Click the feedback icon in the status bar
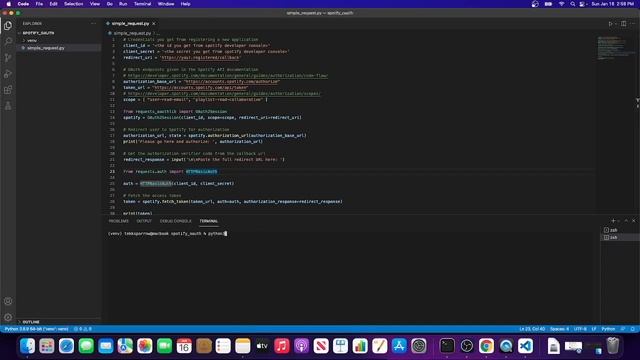Image resolution: width=640 pixels, height=360 pixels. click(623, 329)
